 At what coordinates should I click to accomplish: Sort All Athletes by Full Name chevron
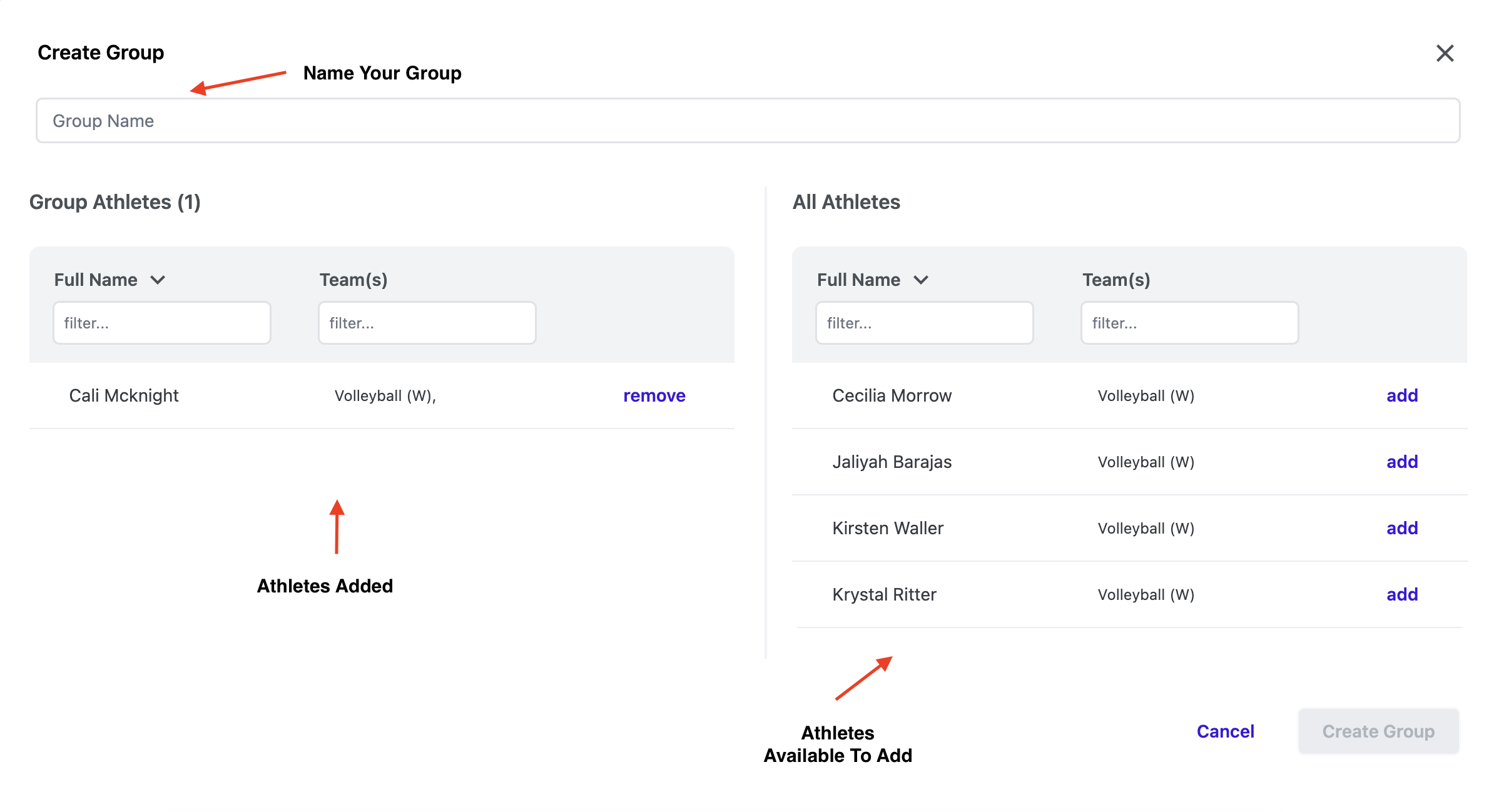pyautogui.click(x=920, y=280)
